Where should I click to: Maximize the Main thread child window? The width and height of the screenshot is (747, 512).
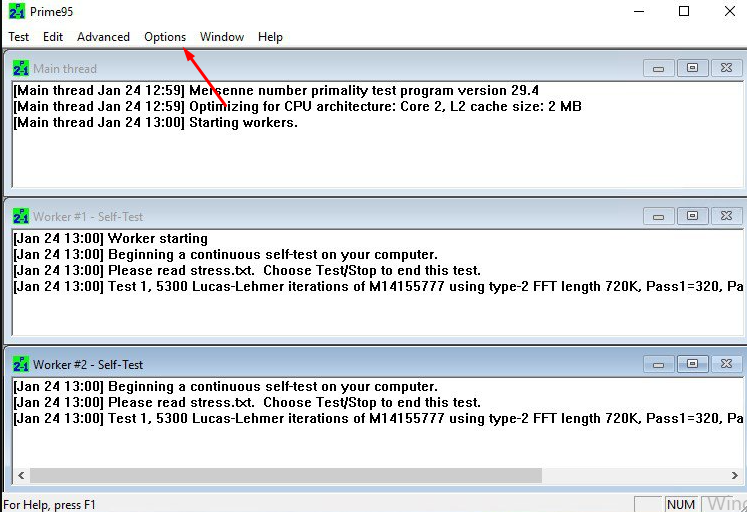692,69
